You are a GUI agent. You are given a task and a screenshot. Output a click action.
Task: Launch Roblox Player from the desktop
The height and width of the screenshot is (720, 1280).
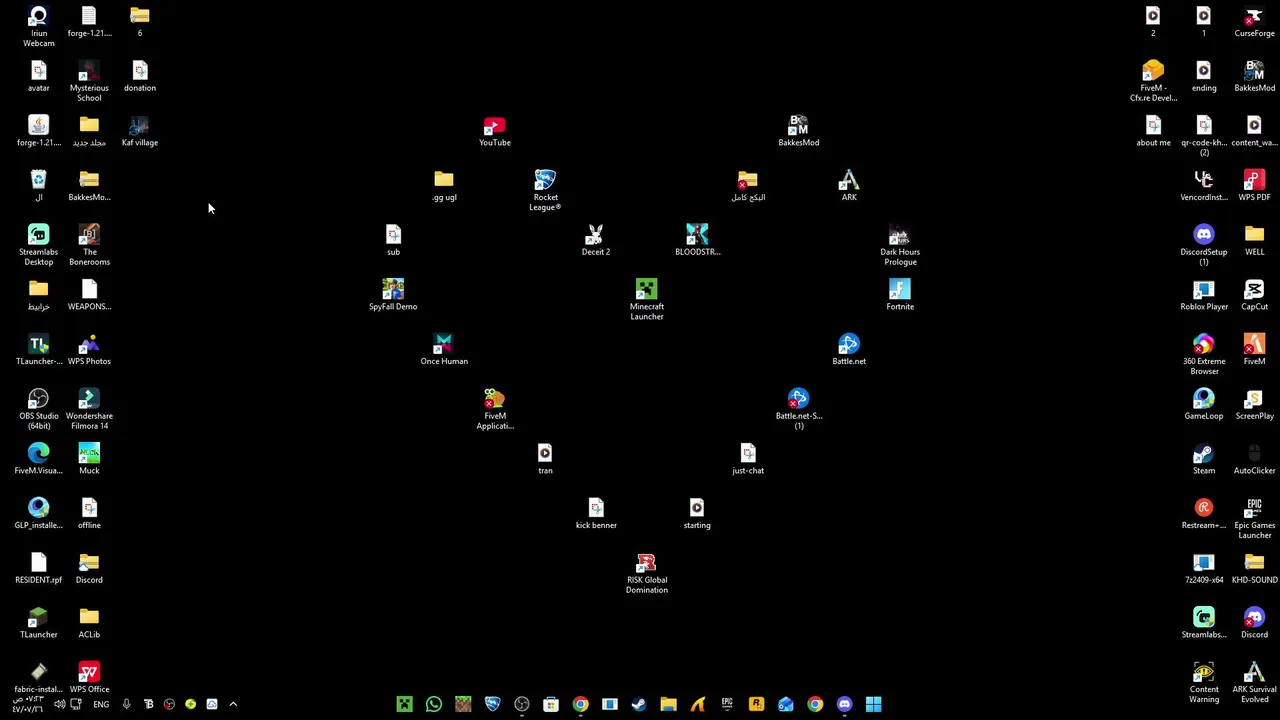click(x=1204, y=295)
